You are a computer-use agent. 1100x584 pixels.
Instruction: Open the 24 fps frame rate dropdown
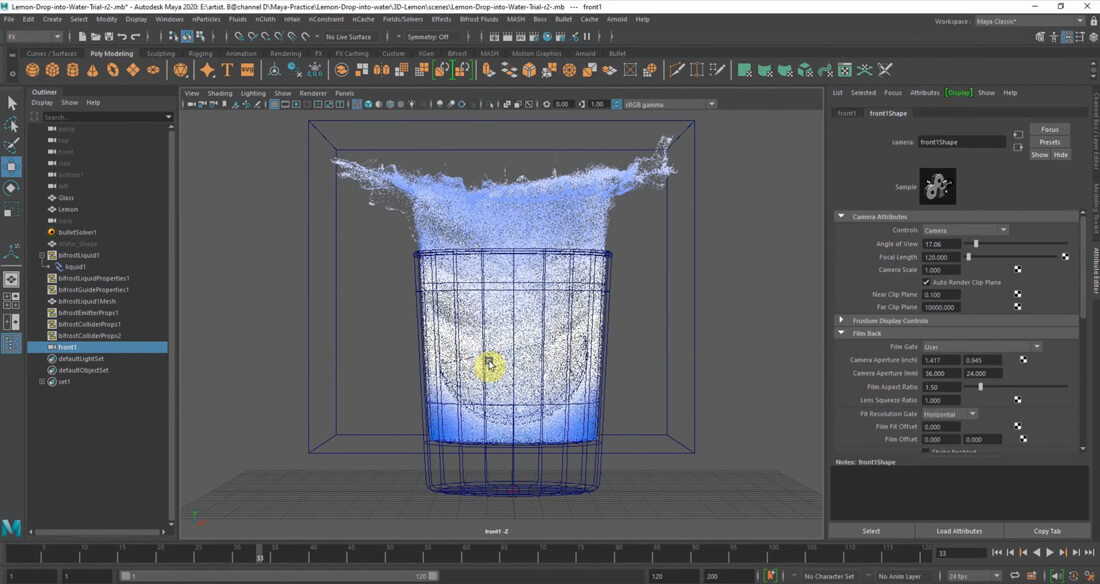coord(974,576)
